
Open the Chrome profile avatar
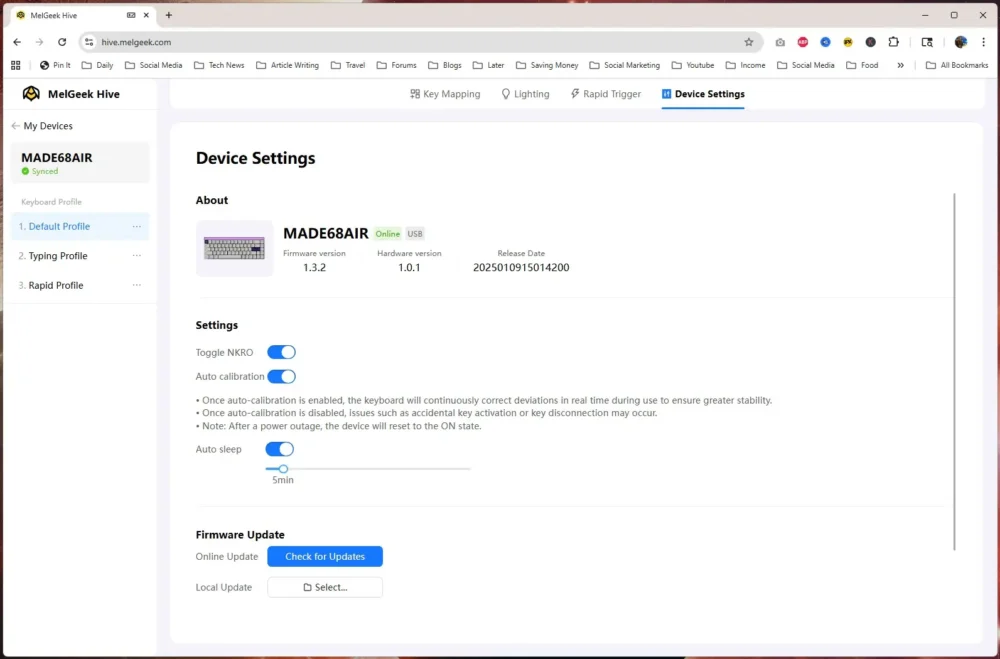coord(961,42)
